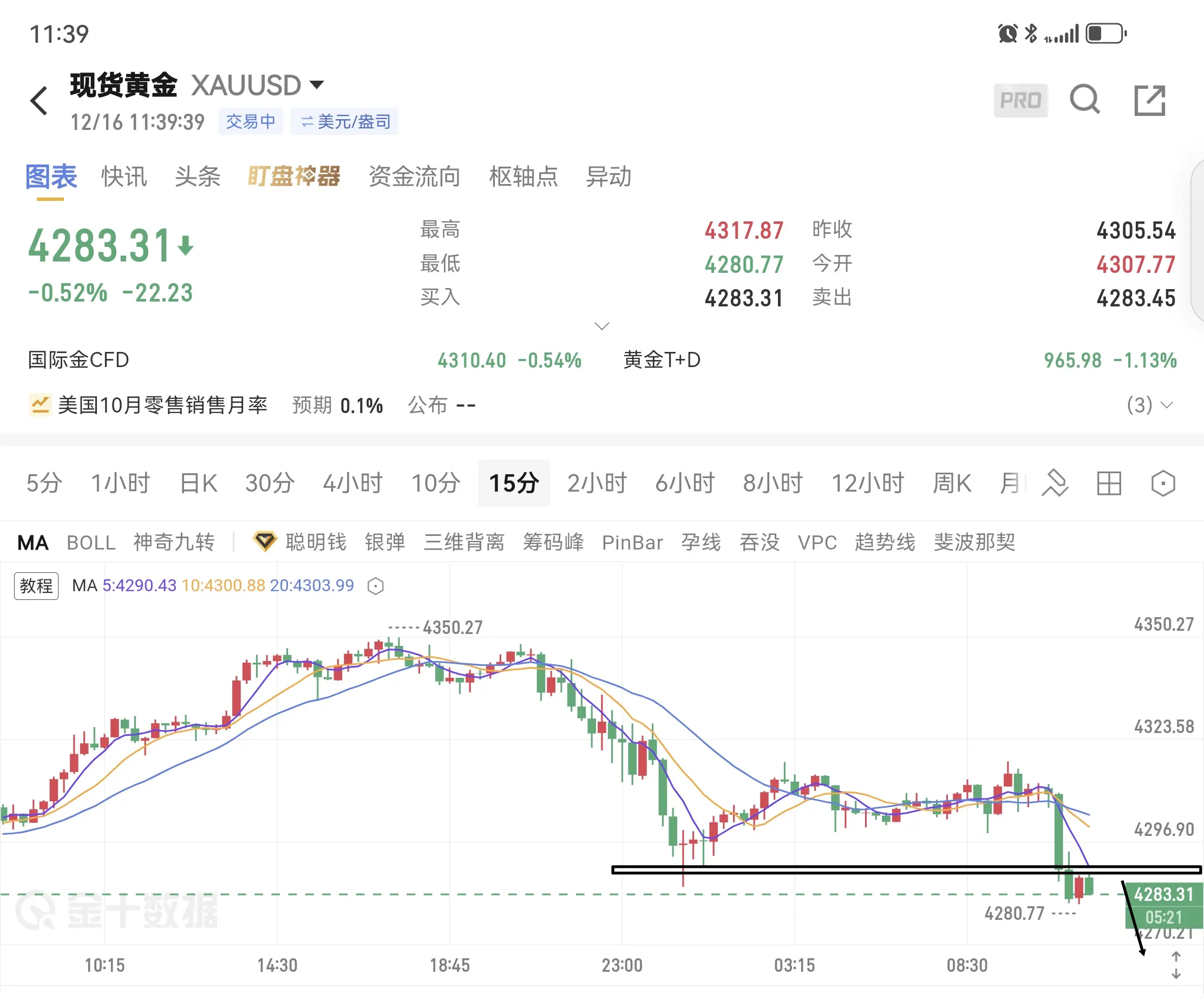Open the PRO badge
Viewport: 1204px width, 994px height.
[1020, 101]
